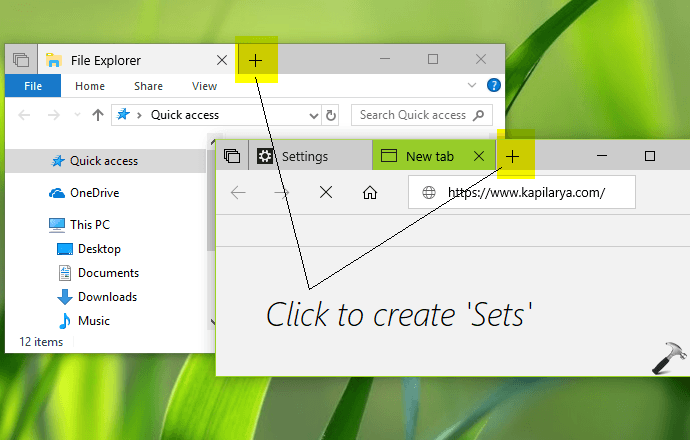Collapse the ribbon using the chevron
690x440 pixels.
[x=473, y=86]
